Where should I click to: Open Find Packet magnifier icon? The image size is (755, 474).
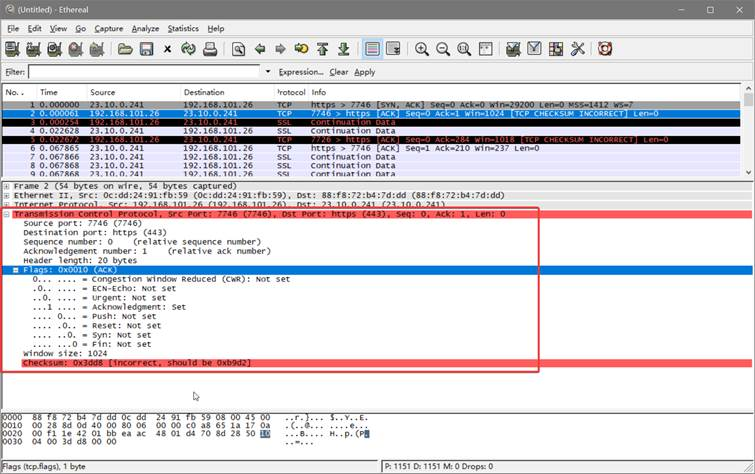pos(238,49)
